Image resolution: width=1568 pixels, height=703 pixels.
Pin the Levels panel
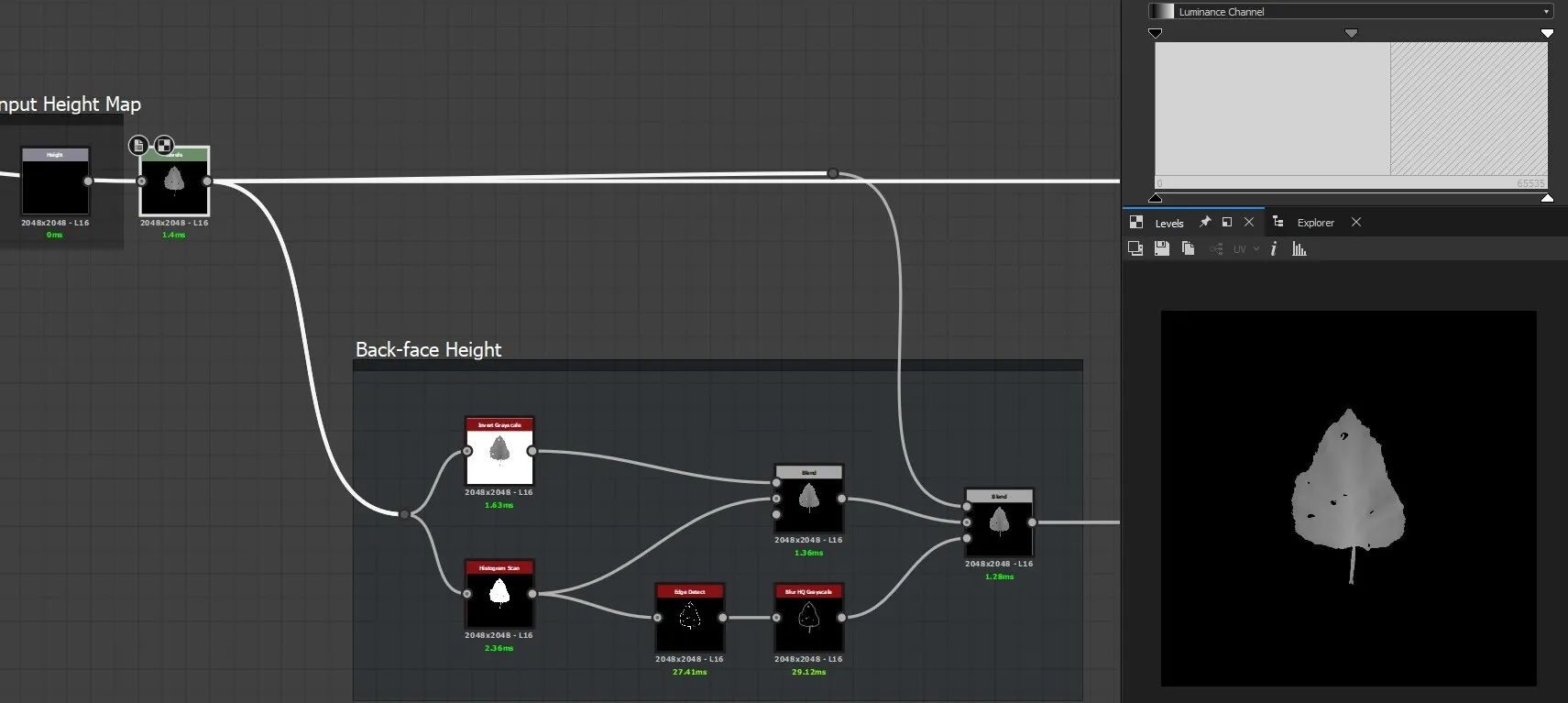tap(1205, 222)
